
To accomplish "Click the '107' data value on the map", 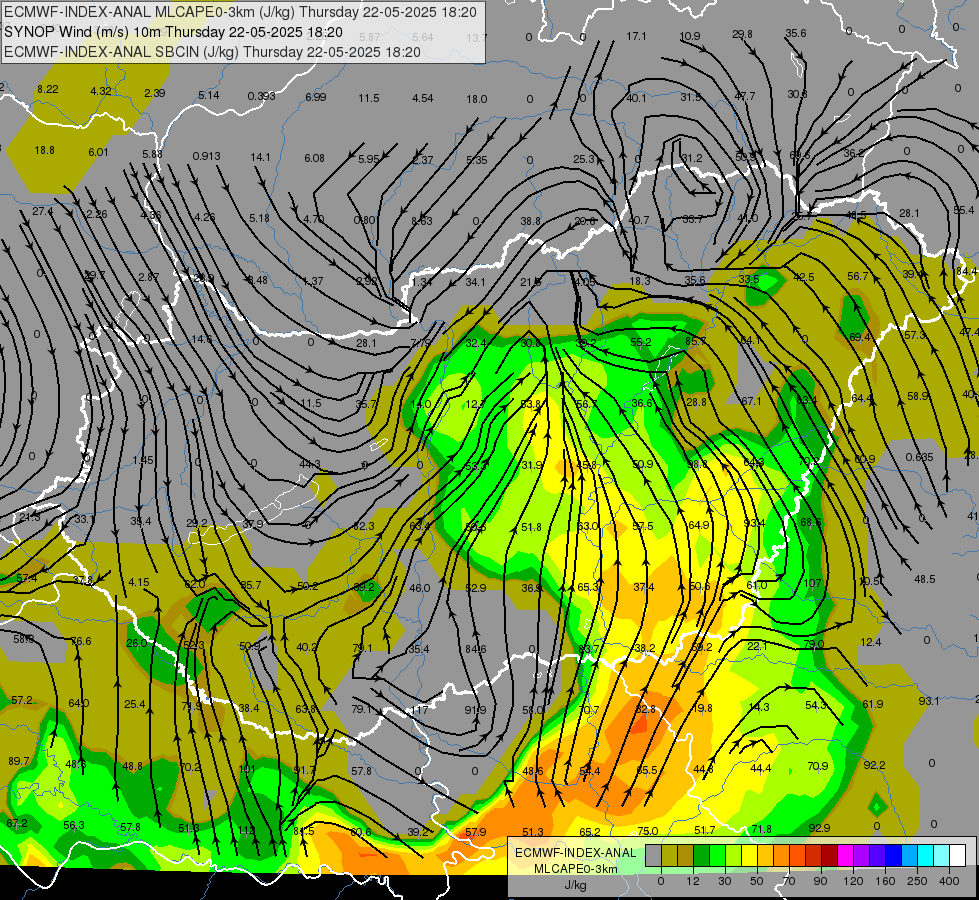I will (x=812, y=583).
